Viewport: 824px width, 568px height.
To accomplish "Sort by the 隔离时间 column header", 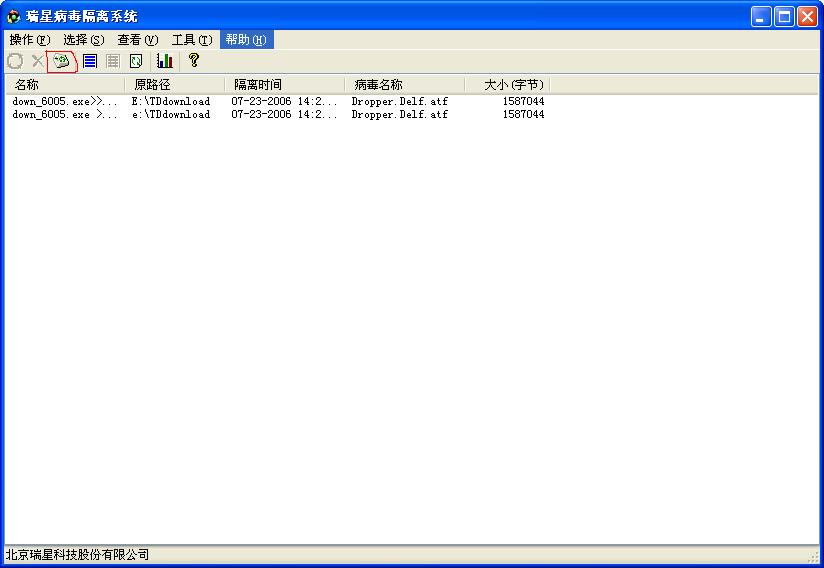I will pyautogui.click(x=284, y=85).
